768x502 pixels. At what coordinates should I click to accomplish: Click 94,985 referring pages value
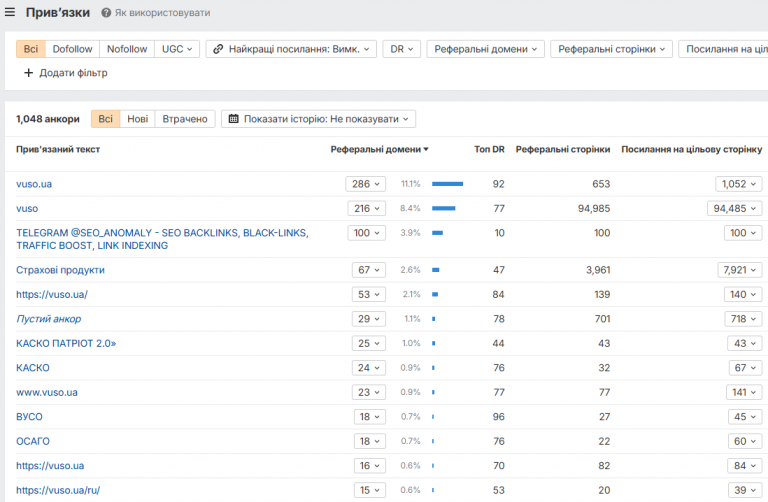594,209
